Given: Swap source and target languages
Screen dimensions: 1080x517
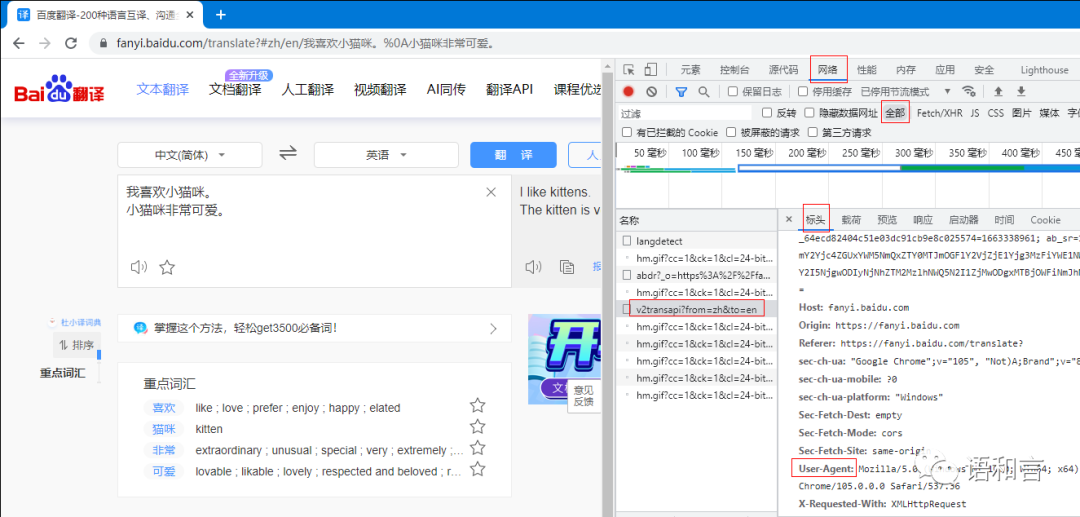Looking at the screenshot, I should (288, 155).
